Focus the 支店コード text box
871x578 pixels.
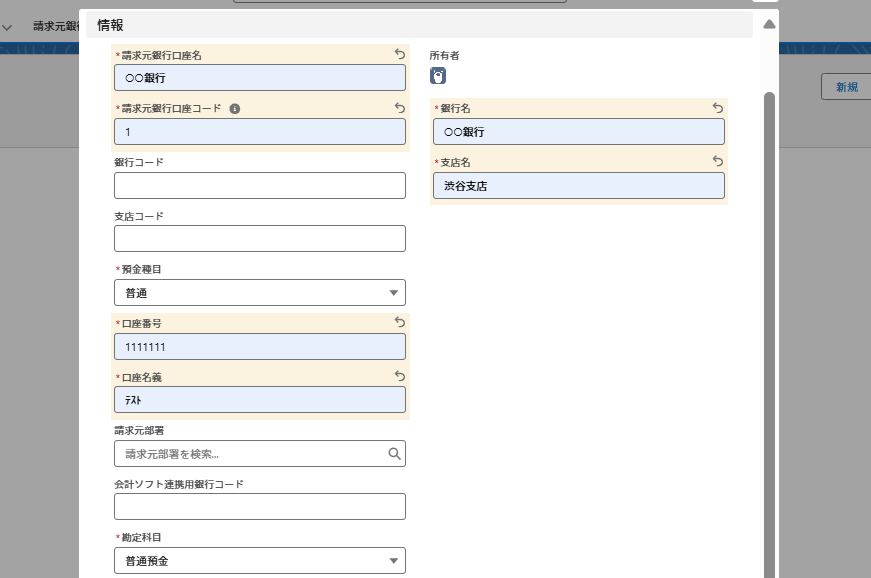pyautogui.click(x=260, y=239)
